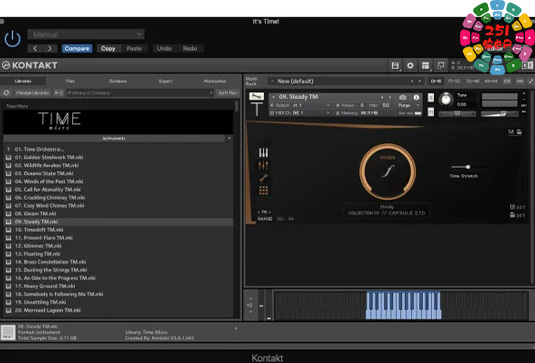Viewport: 535px width, 363px height.
Task: Open the Output channel dropdown
Action: click(300, 105)
